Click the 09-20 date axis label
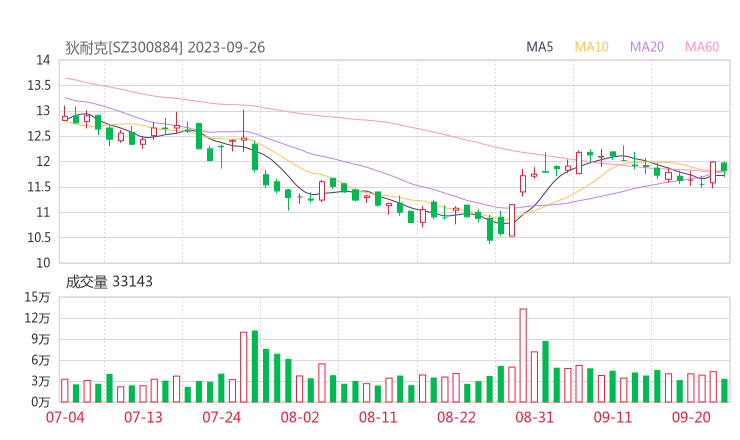740x440 pixels. (691, 418)
